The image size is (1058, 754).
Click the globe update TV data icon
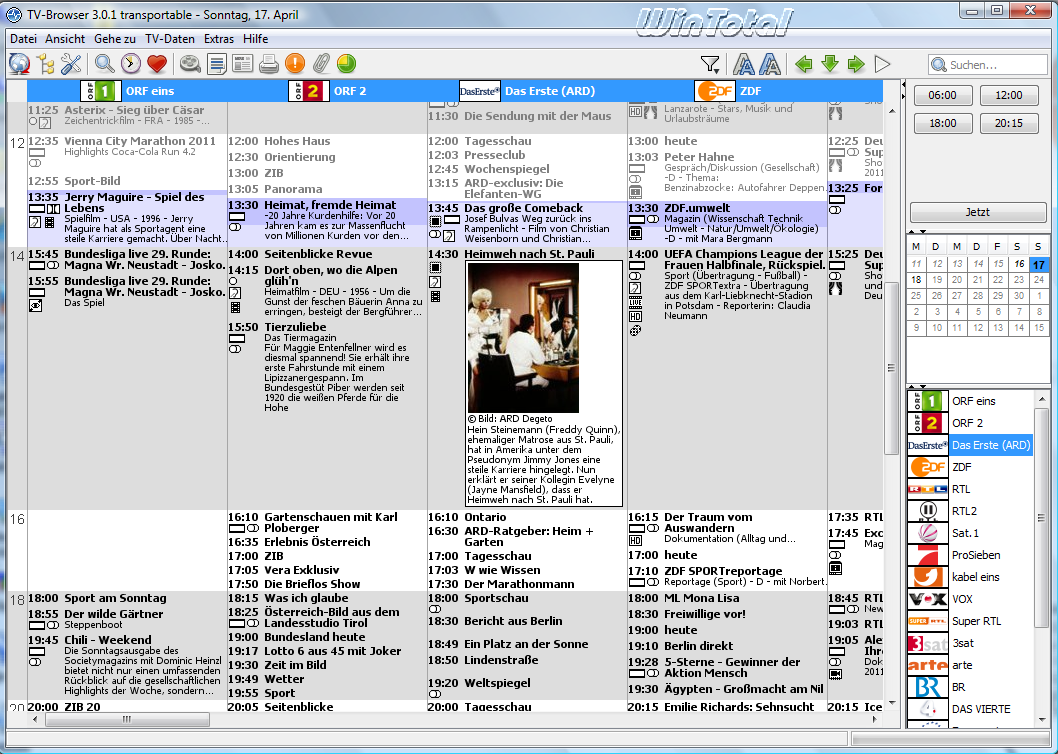[20, 64]
